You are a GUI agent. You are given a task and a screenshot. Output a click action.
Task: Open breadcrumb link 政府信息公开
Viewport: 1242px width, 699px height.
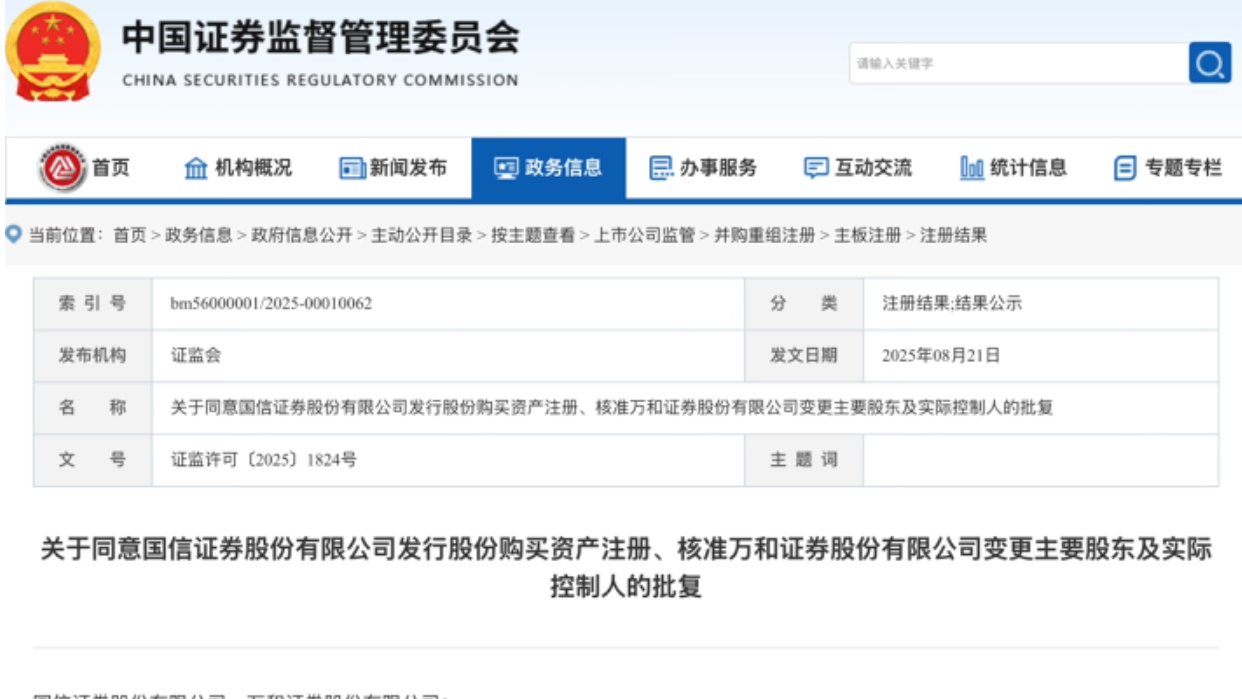coord(301,235)
